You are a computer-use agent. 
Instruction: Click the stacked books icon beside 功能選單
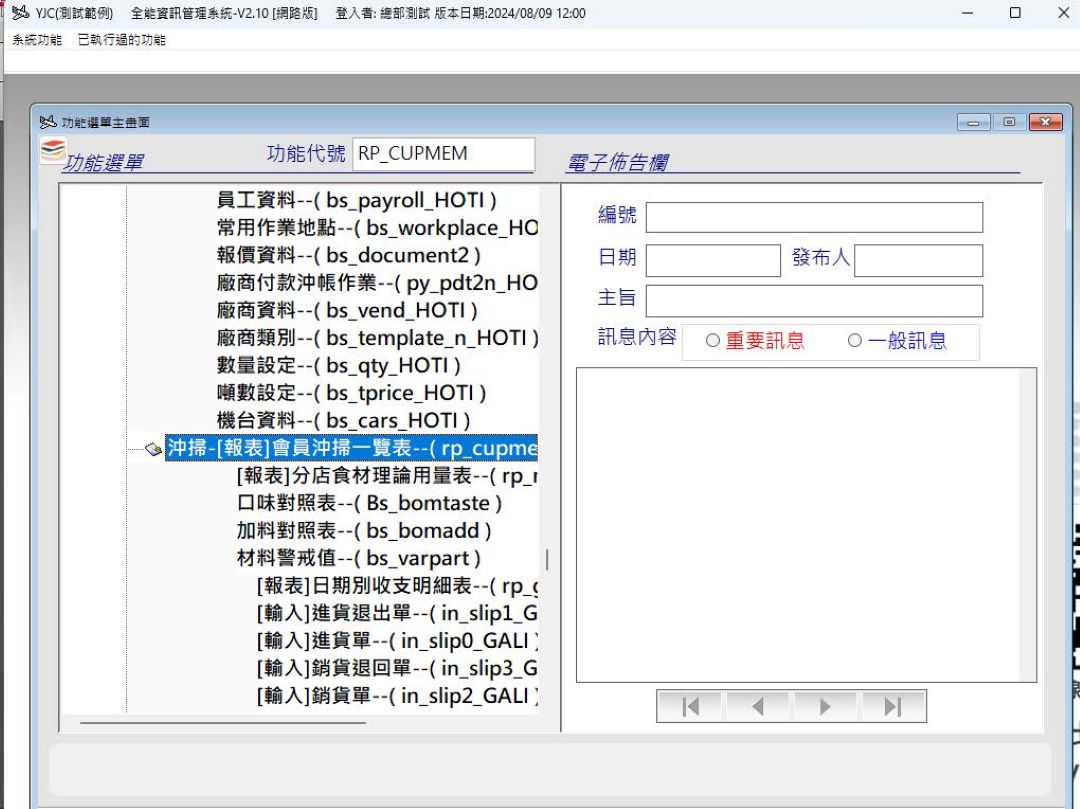point(53,151)
